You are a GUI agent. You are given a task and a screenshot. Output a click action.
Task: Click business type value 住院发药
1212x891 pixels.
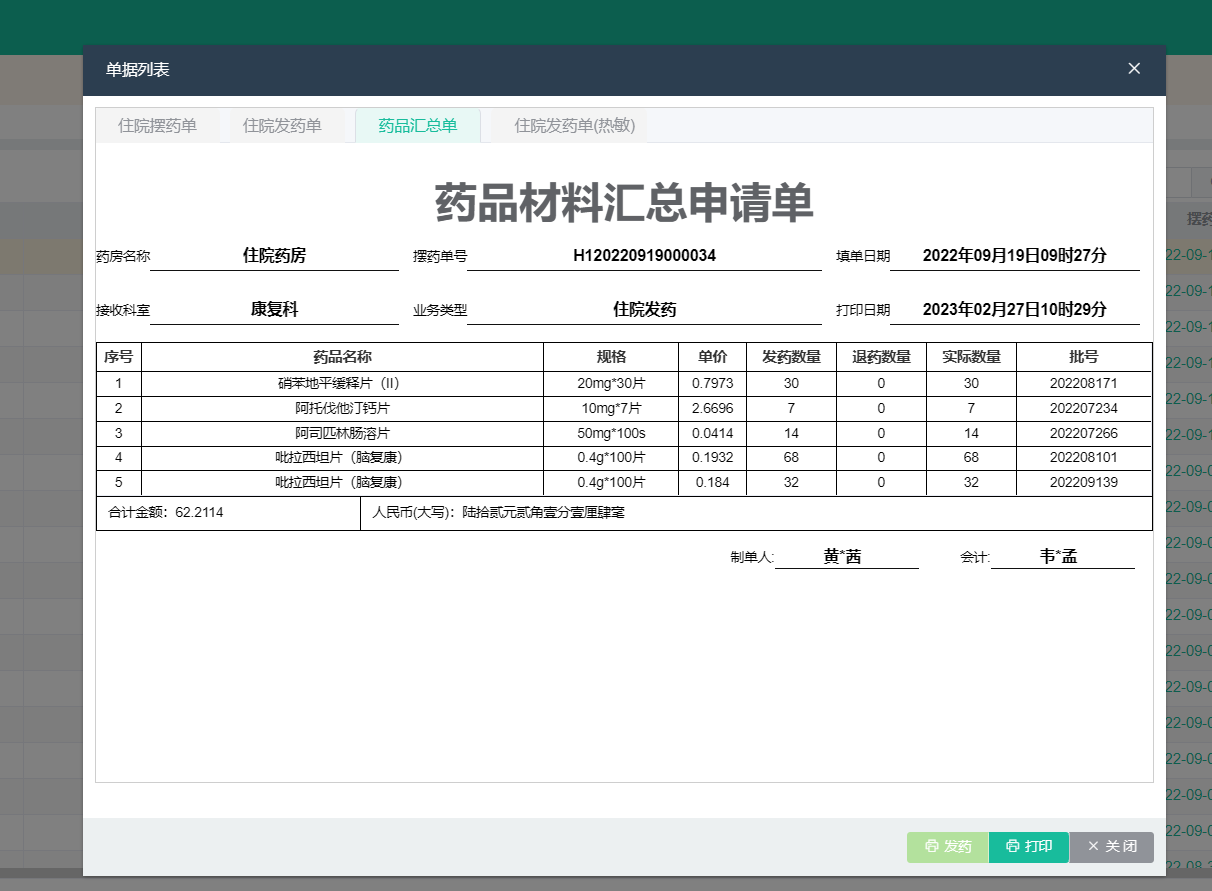click(644, 309)
